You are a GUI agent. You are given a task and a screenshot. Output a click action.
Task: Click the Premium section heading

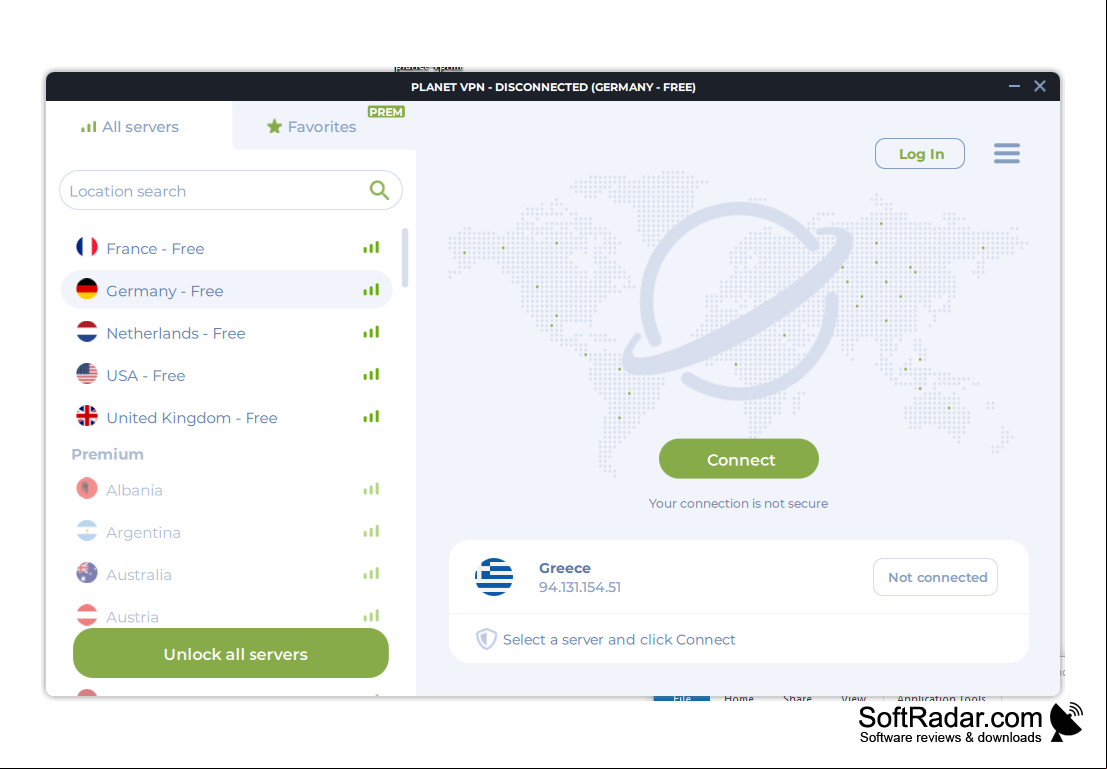coord(107,454)
